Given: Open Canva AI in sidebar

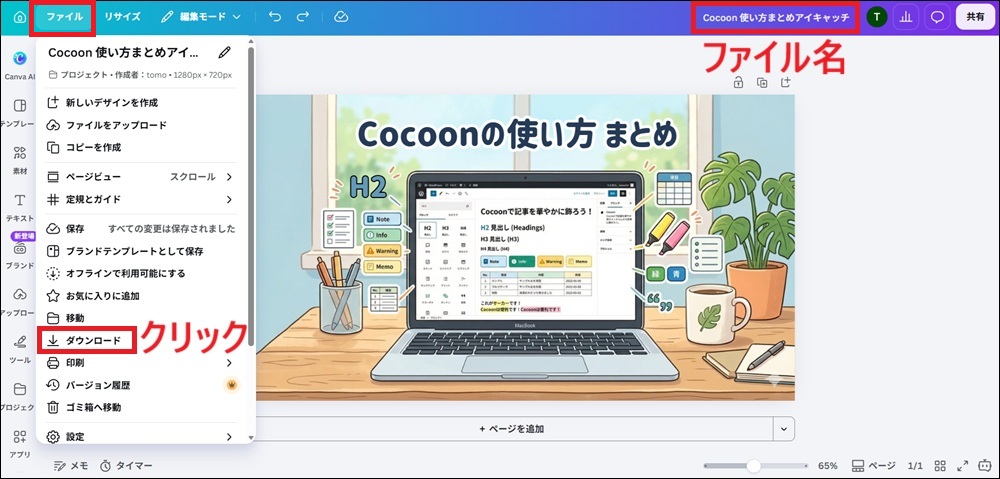Looking at the screenshot, I should 19,64.
